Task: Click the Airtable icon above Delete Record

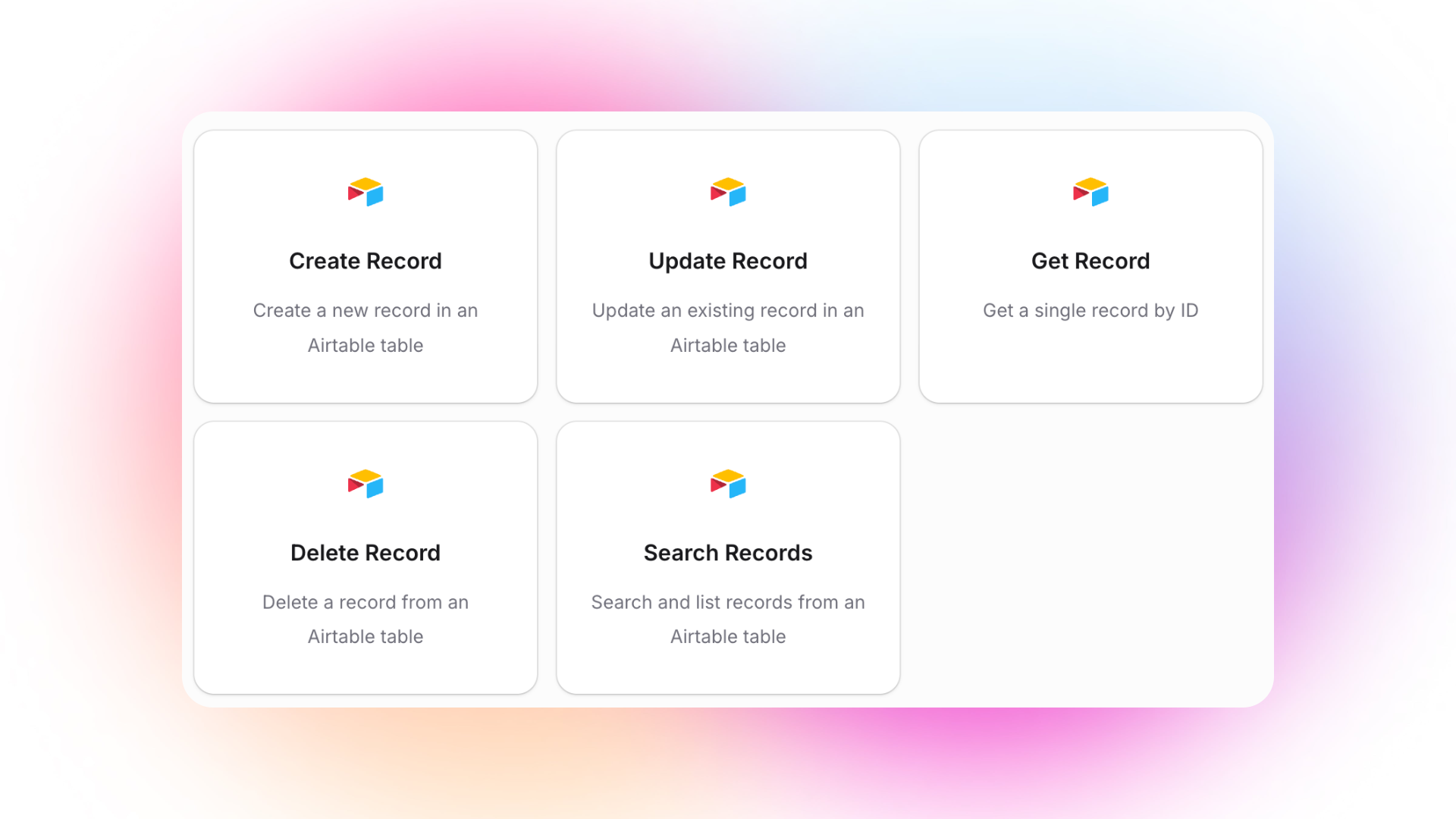Action: [366, 484]
